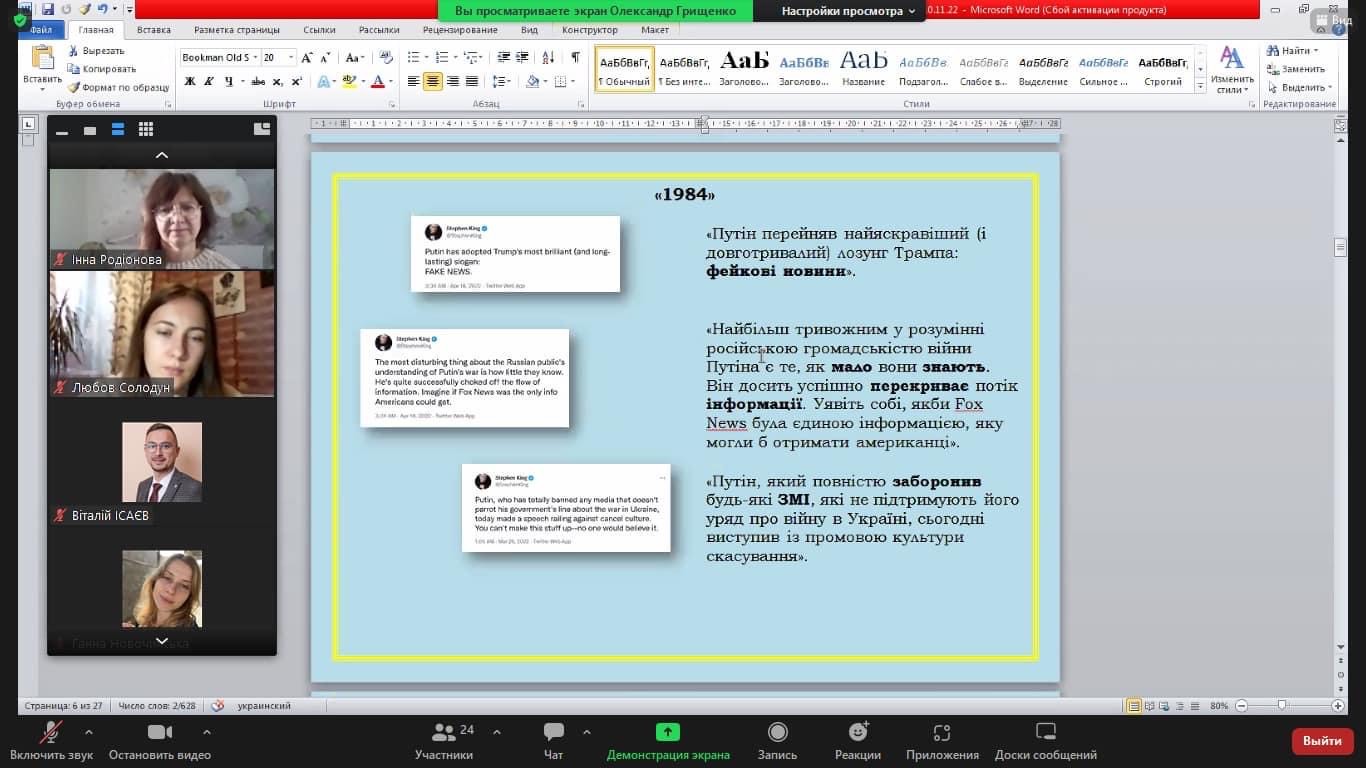This screenshot has width=1366, height=768.
Task: Open the Zoom participants panel
Action: coord(444,733)
